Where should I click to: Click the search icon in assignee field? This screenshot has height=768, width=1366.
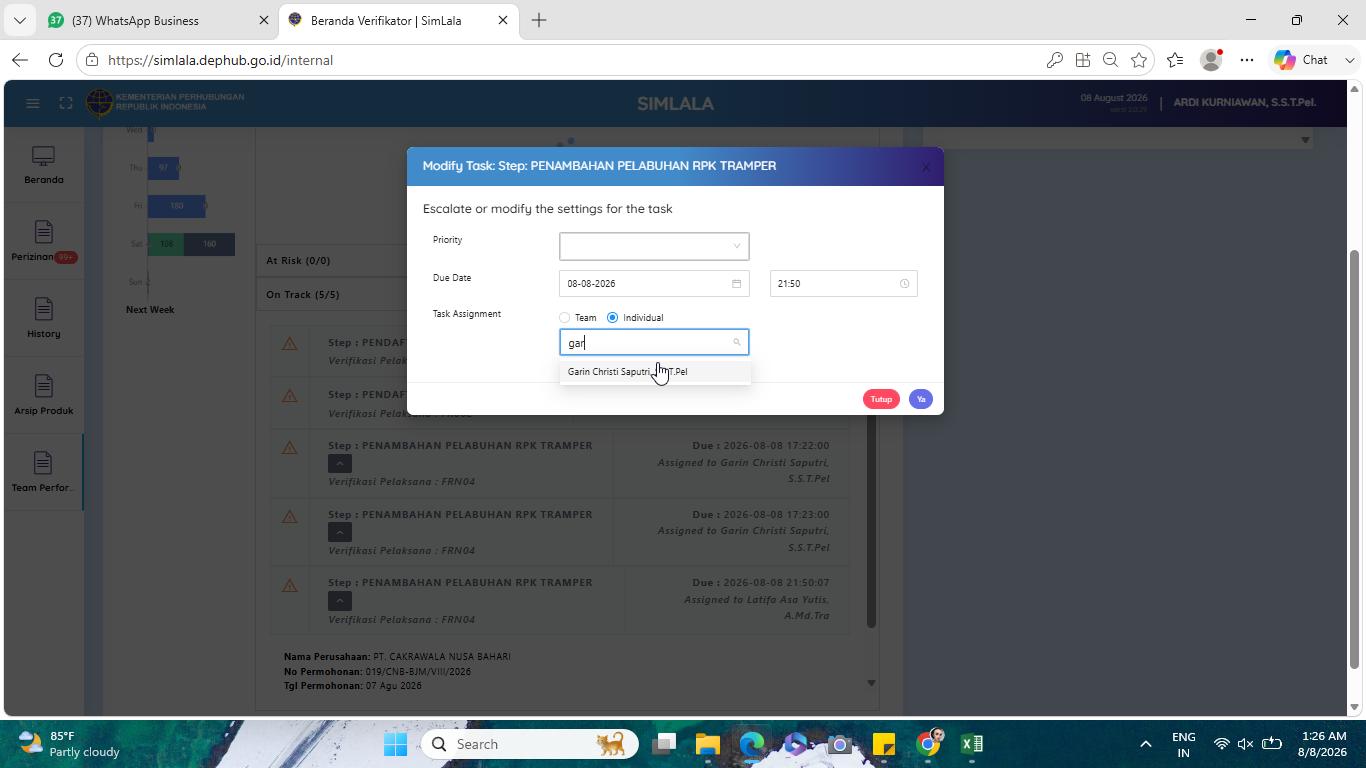[x=737, y=343]
